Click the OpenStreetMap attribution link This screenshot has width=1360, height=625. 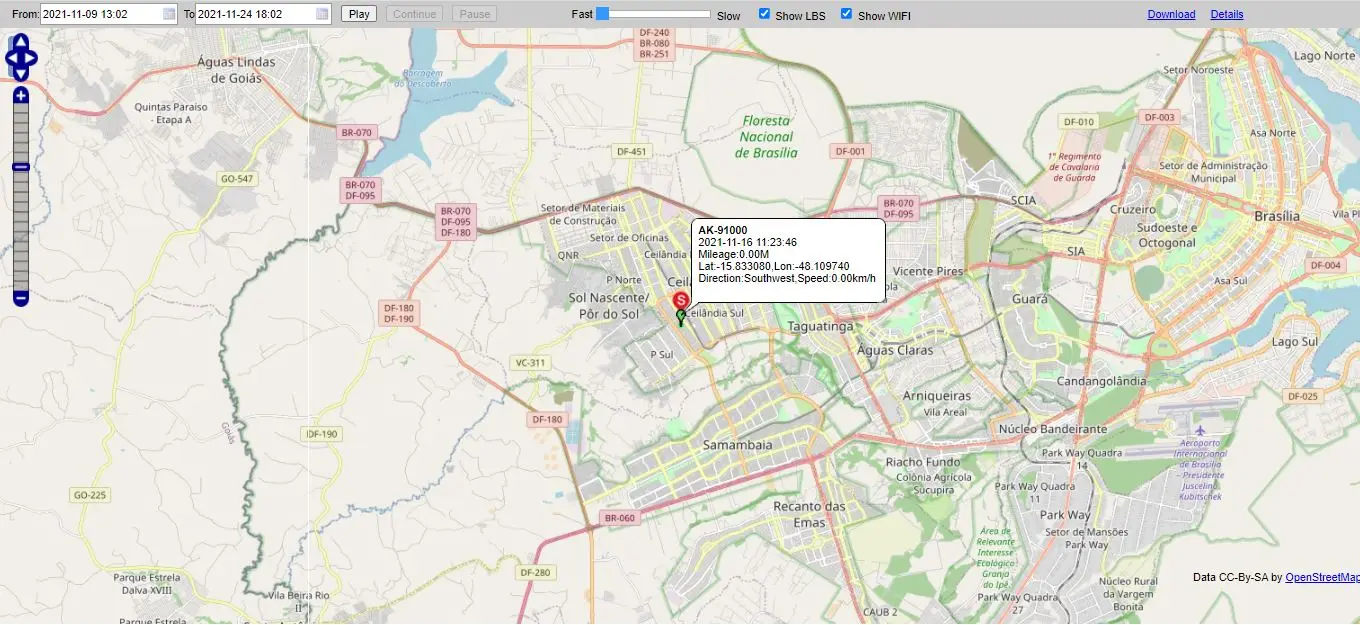[1321, 577]
